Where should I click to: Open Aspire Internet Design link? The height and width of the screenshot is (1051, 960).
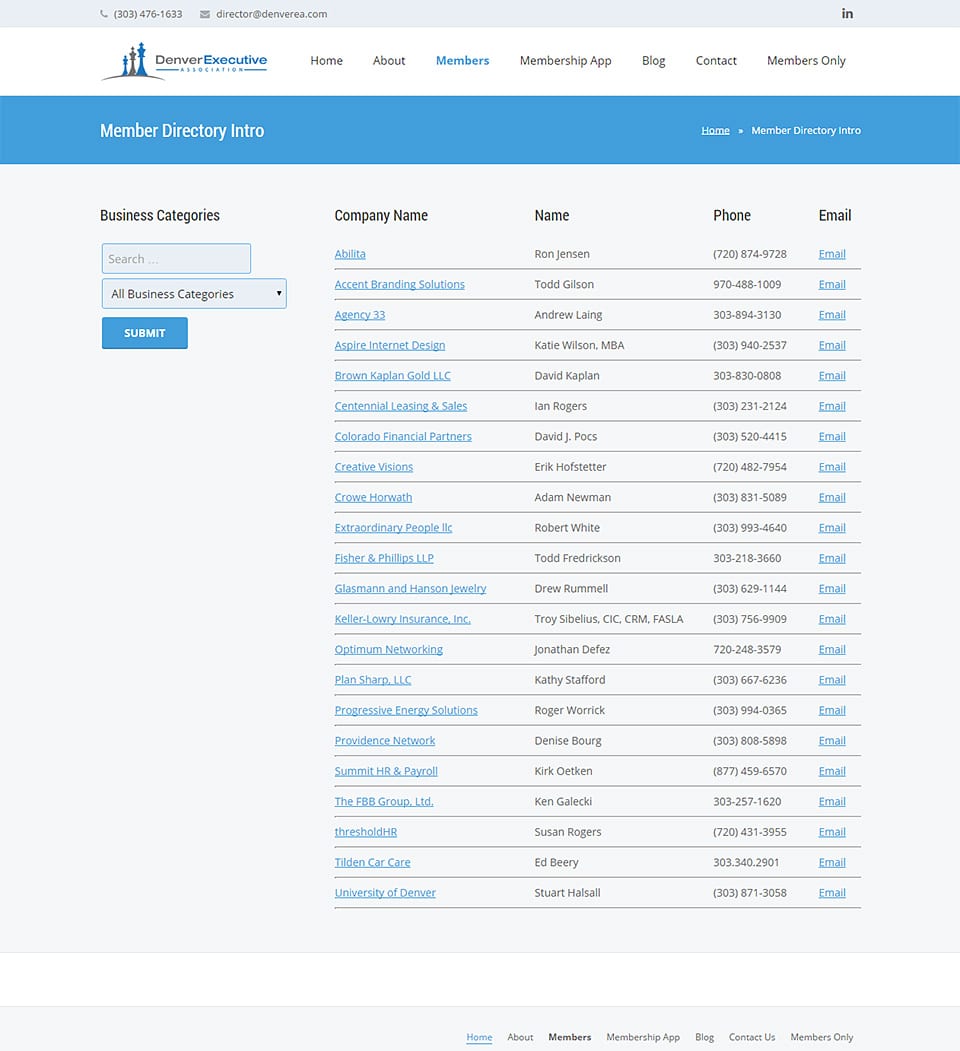[x=389, y=345]
